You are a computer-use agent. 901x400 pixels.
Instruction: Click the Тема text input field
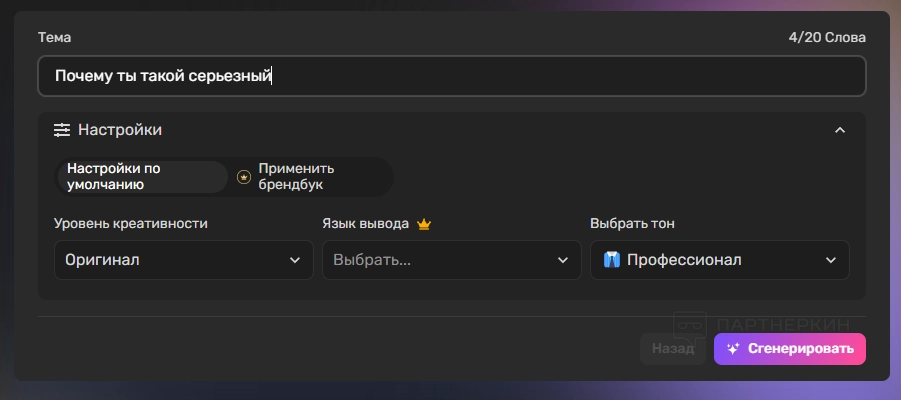(452, 76)
